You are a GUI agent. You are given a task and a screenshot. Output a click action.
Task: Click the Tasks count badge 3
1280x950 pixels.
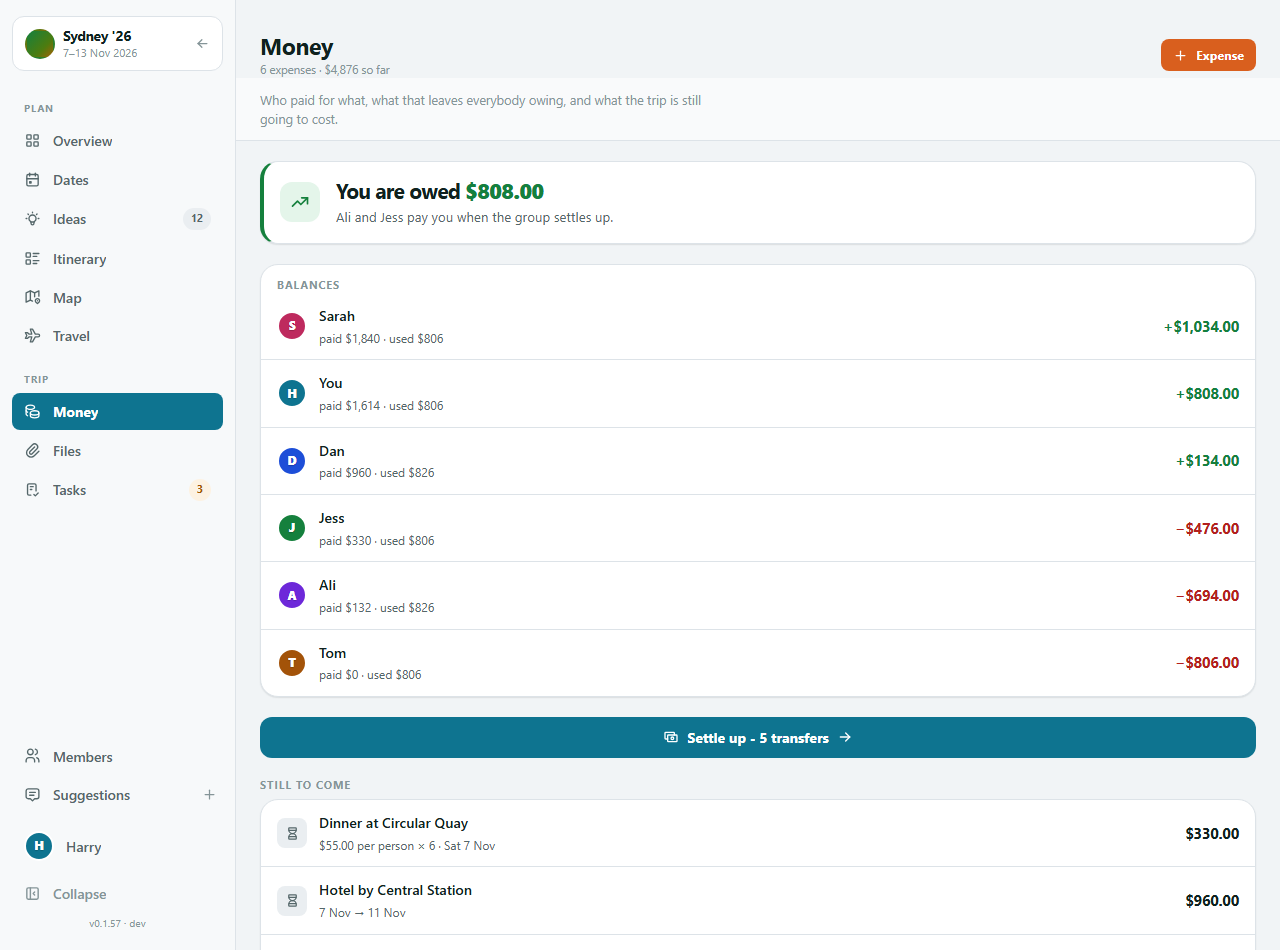[200, 490]
